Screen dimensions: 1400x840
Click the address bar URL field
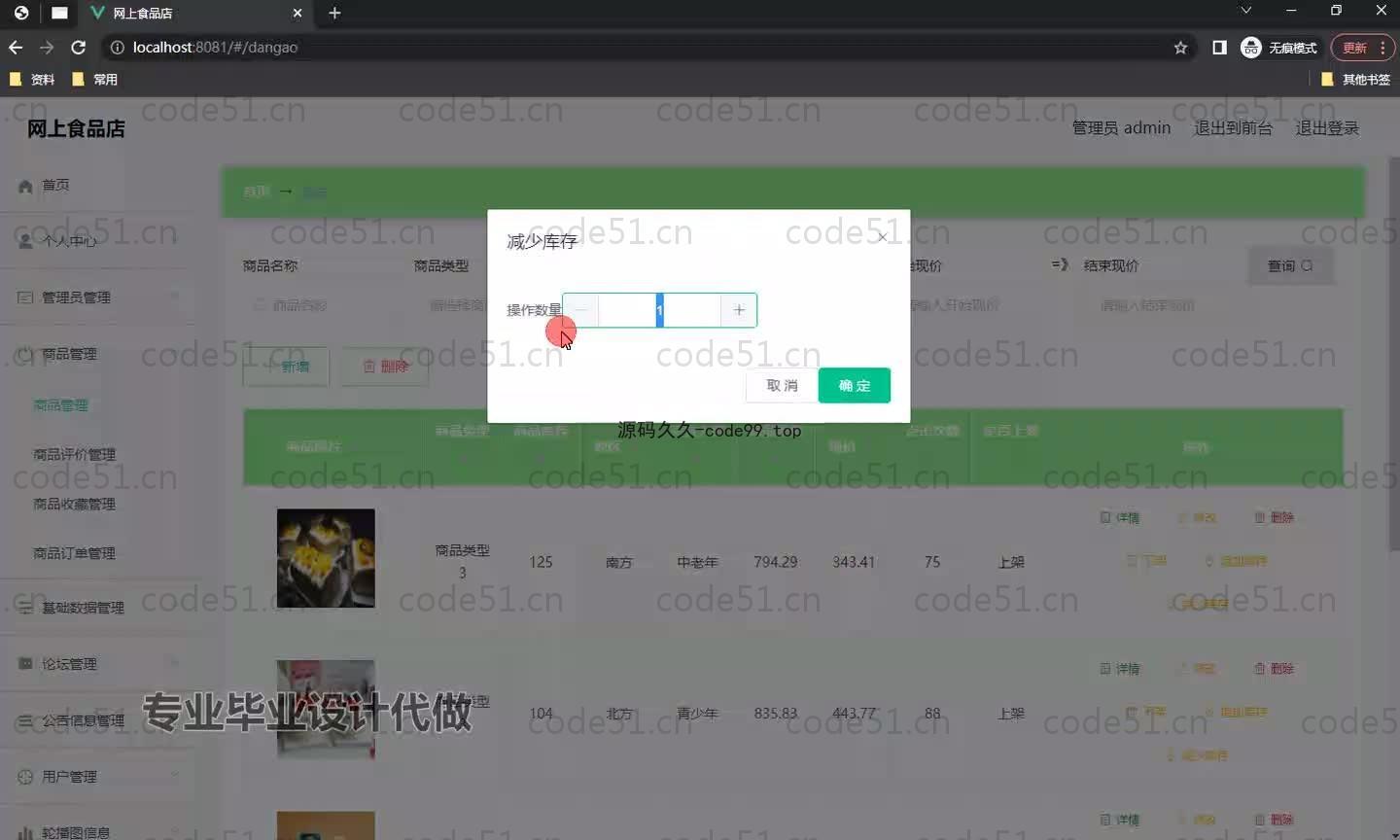point(583,48)
